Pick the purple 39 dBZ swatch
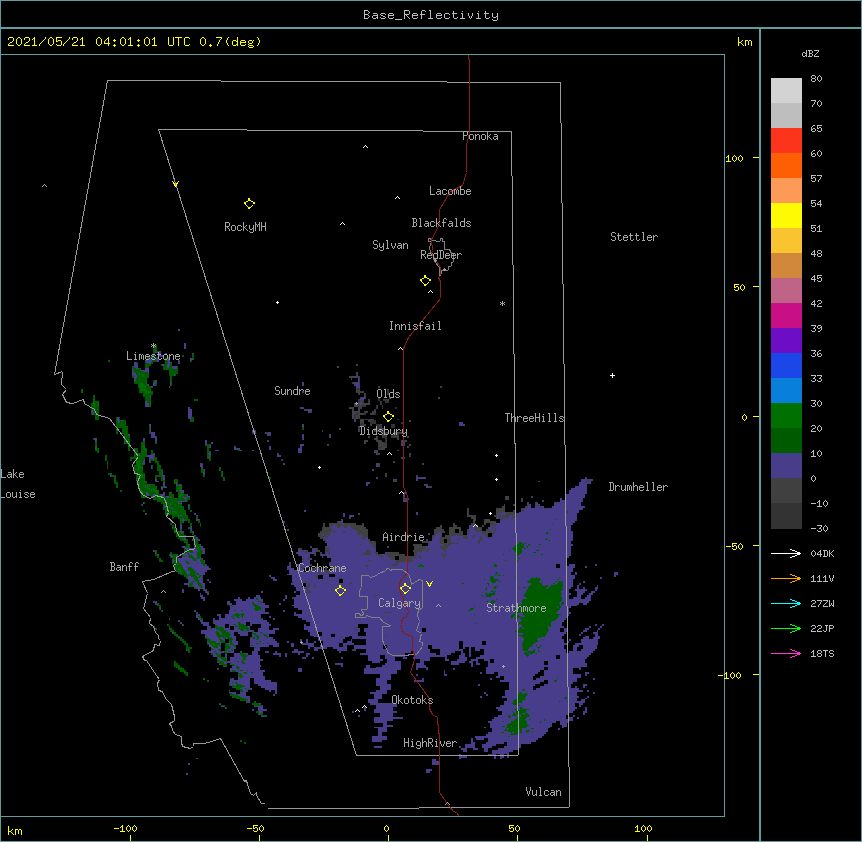The height and width of the screenshot is (842, 862). (x=786, y=341)
